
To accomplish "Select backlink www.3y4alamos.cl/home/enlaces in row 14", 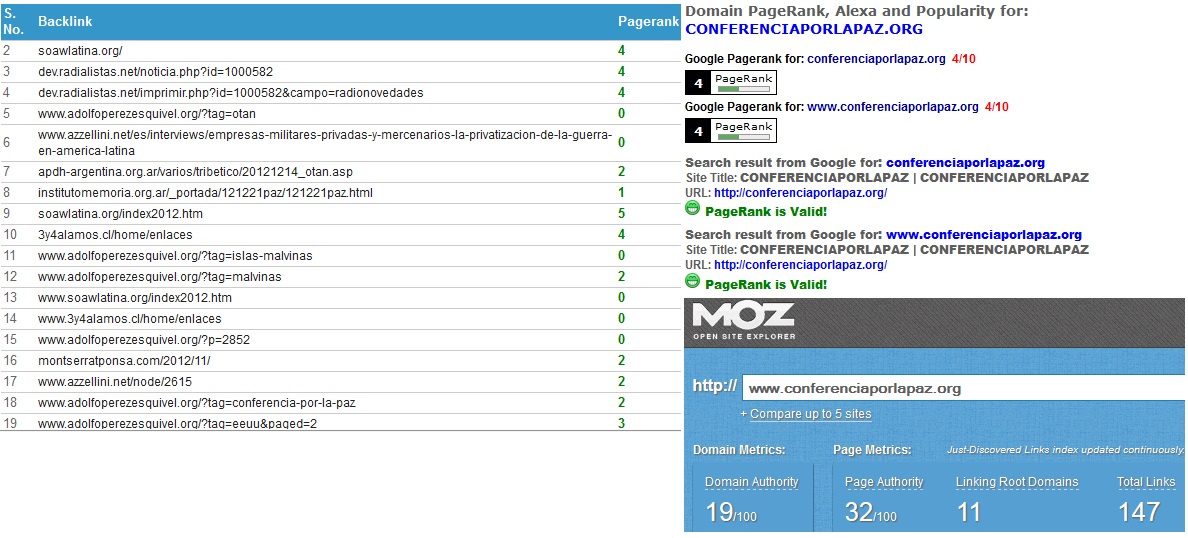I will point(130,319).
